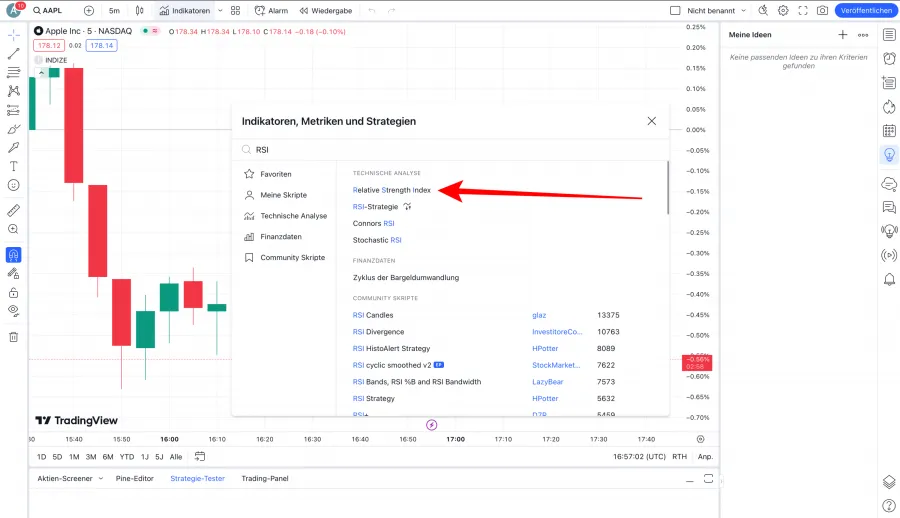This screenshot has width=900, height=518.
Task: Open the Meine Ideen more options menu
Action: pyautogui.click(x=863, y=35)
